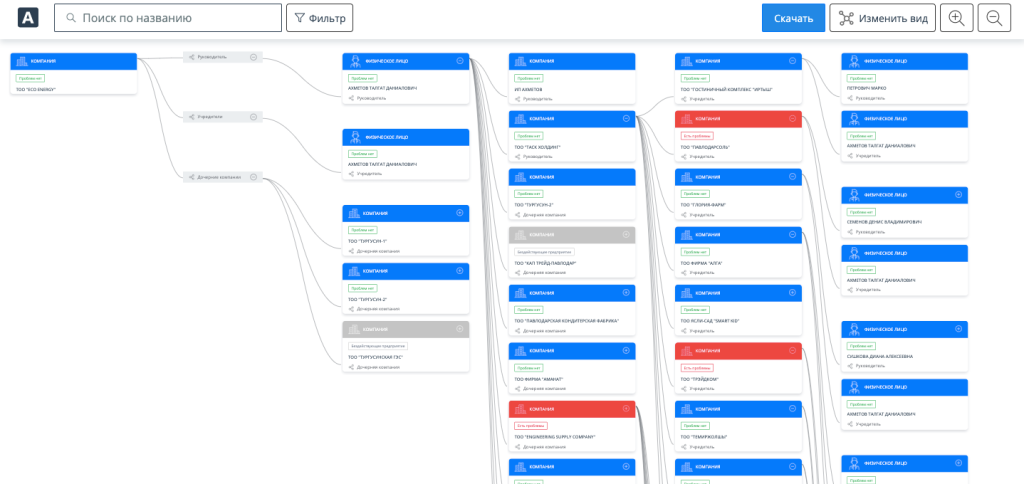Select СУШКОВА ДИАНА АЛЕКСЕЕВНА name

pyautogui.click(x=880, y=357)
